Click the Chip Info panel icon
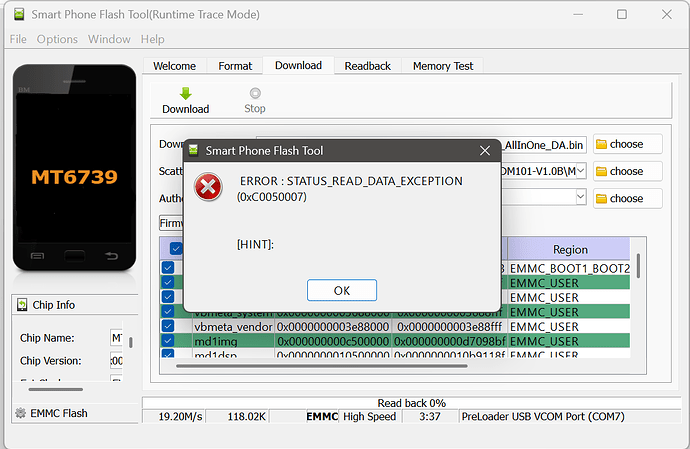 [x=20, y=305]
